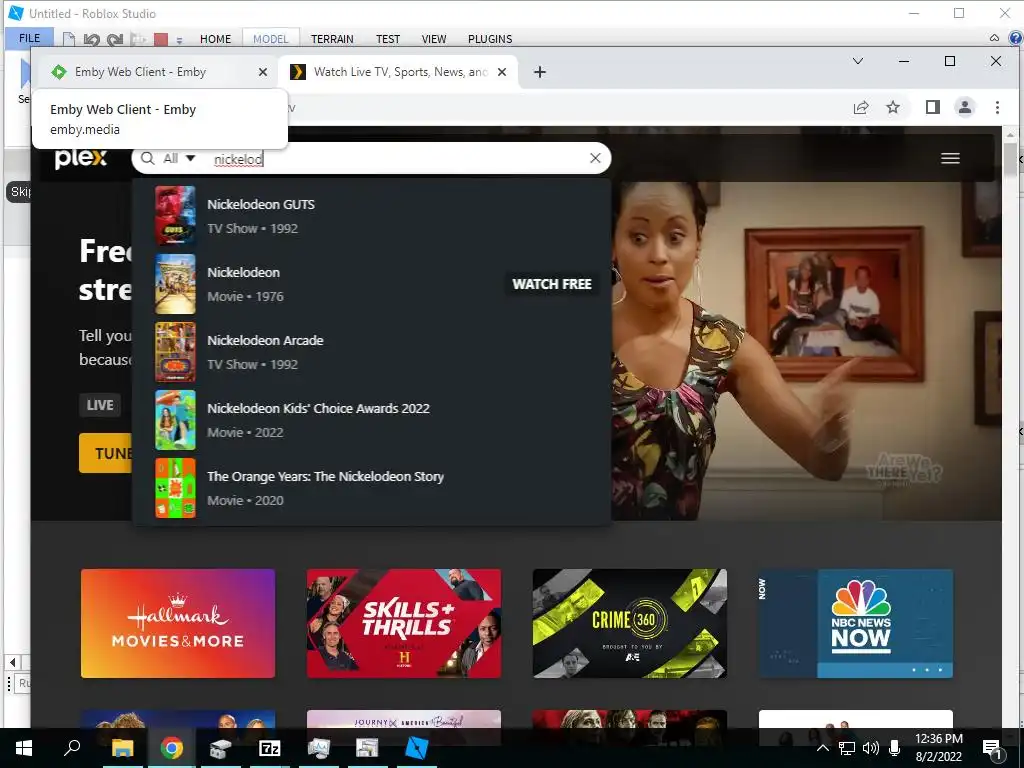Select Nickelodeon Arcade TV show result
The width and height of the screenshot is (1024, 768).
tap(372, 352)
